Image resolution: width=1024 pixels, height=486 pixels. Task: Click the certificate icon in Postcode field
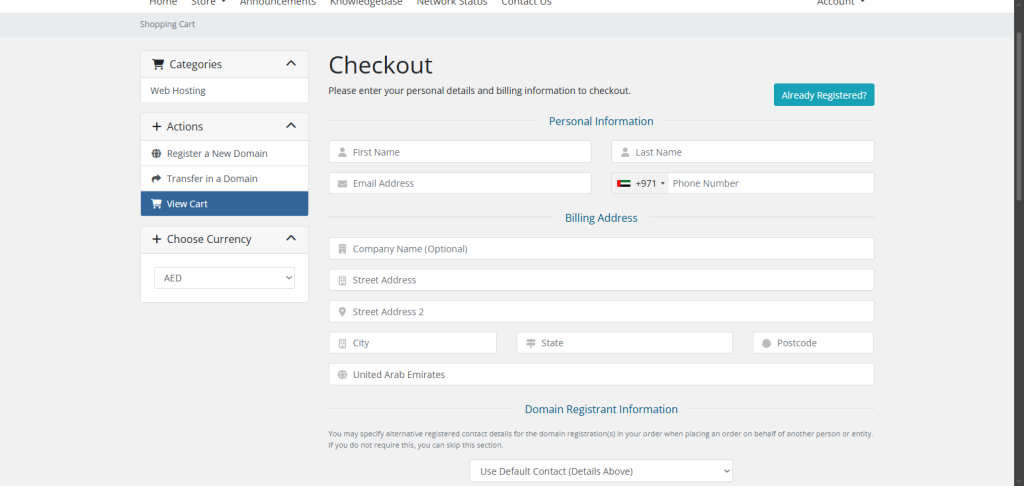tap(767, 343)
